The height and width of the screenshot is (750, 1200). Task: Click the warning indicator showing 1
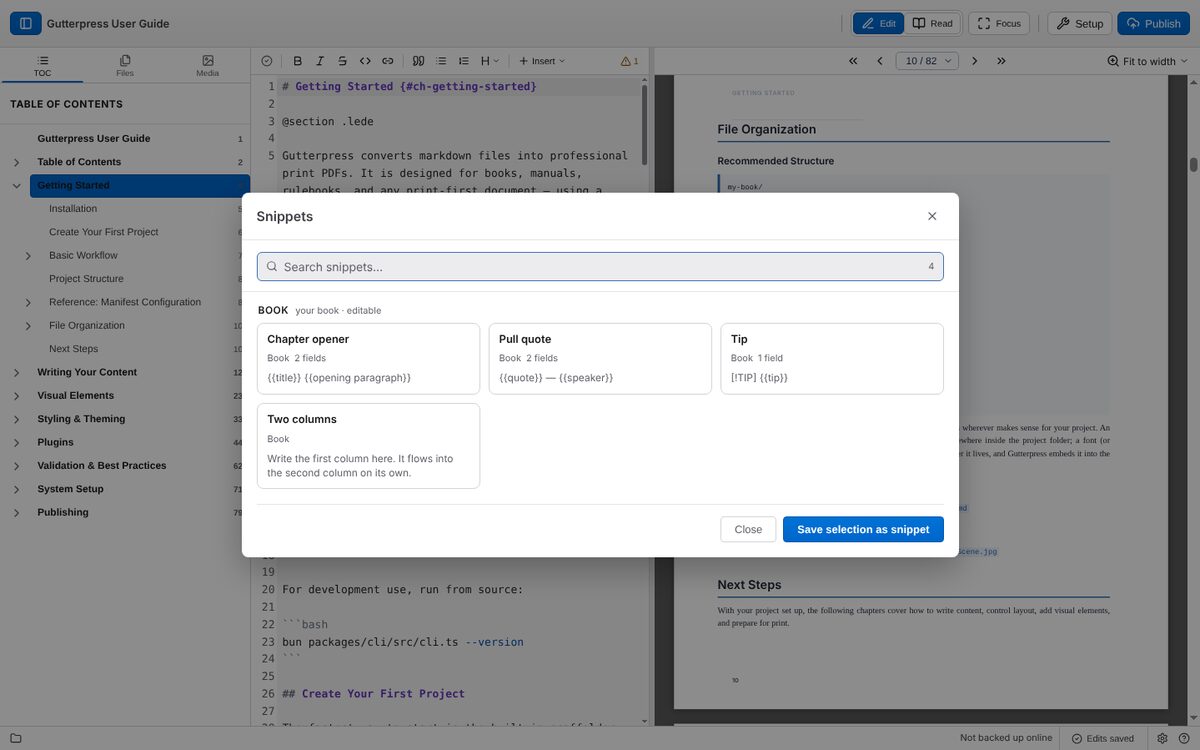(x=629, y=61)
